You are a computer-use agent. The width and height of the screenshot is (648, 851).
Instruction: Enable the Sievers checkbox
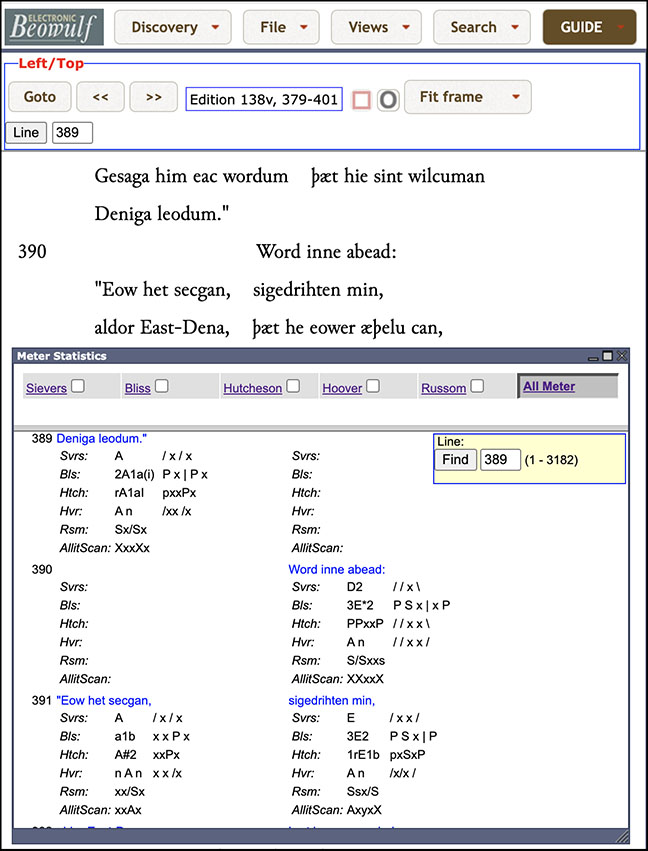click(78, 385)
